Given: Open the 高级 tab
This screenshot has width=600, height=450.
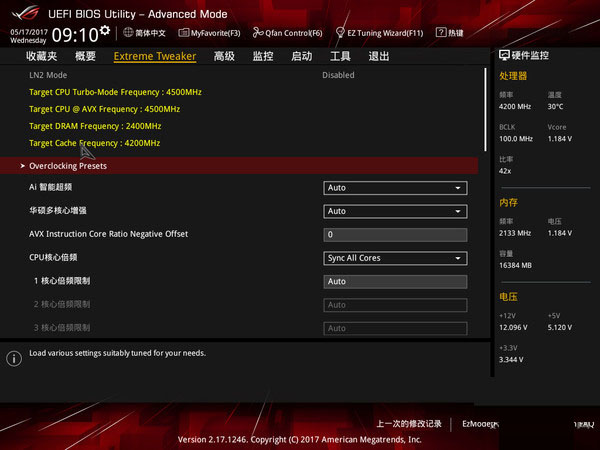Looking at the screenshot, I should pyautogui.click(x=224, y=56).
